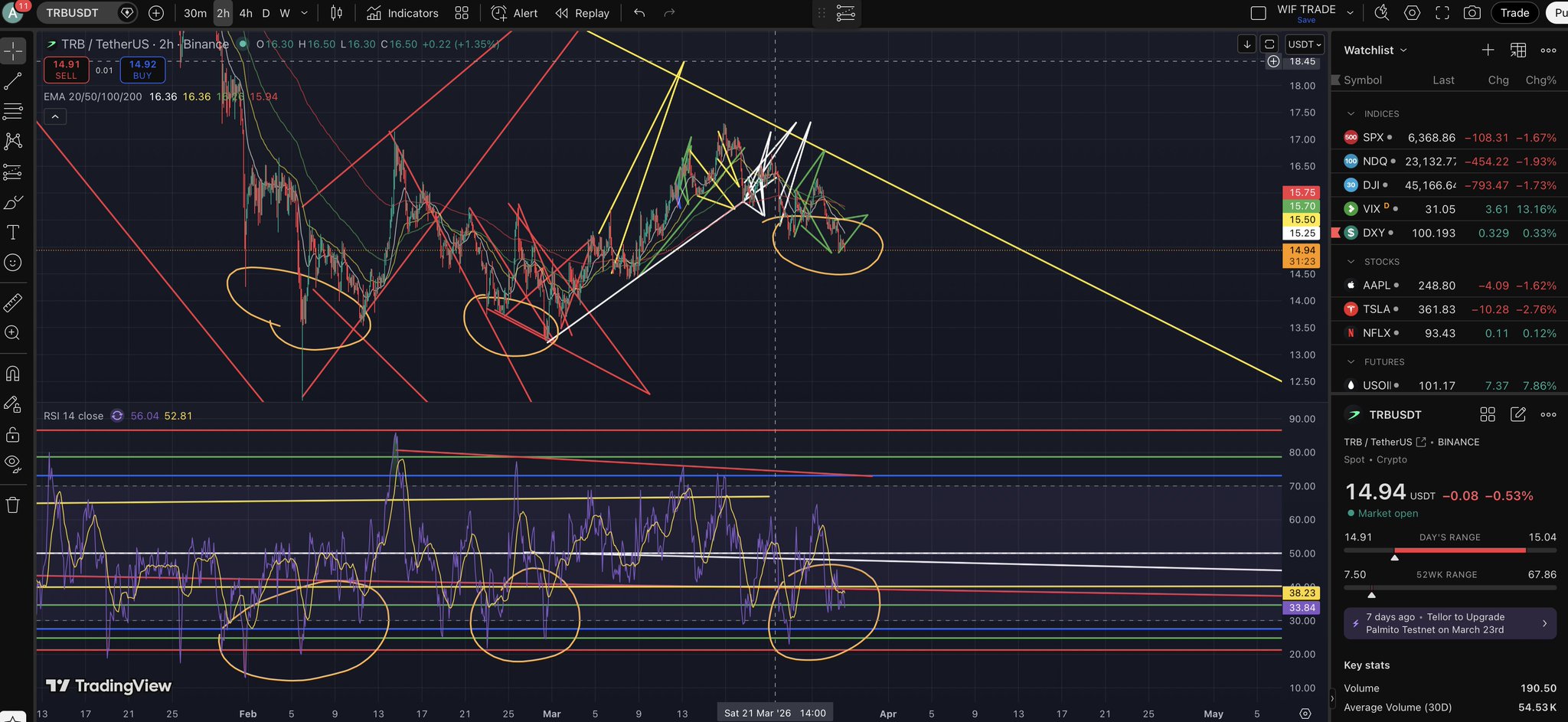Undo the last chart action

point(639,13)
